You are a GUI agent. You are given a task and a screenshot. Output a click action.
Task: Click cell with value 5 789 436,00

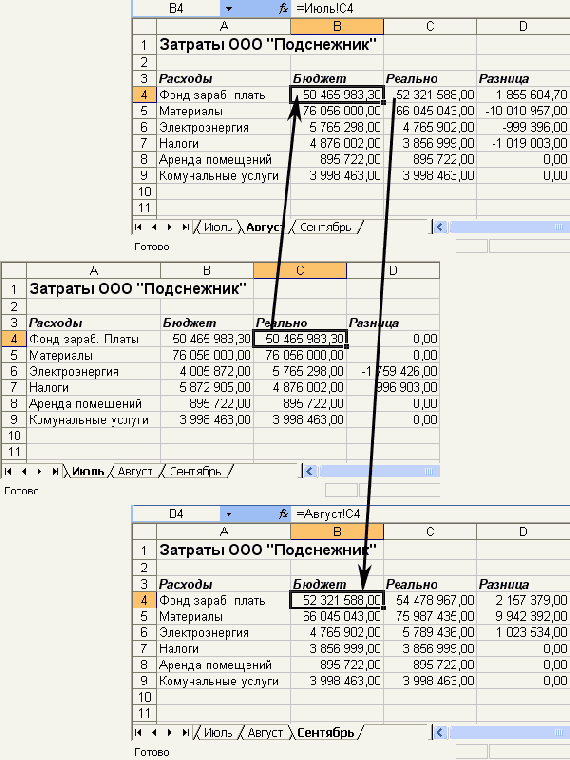point(430,633)
